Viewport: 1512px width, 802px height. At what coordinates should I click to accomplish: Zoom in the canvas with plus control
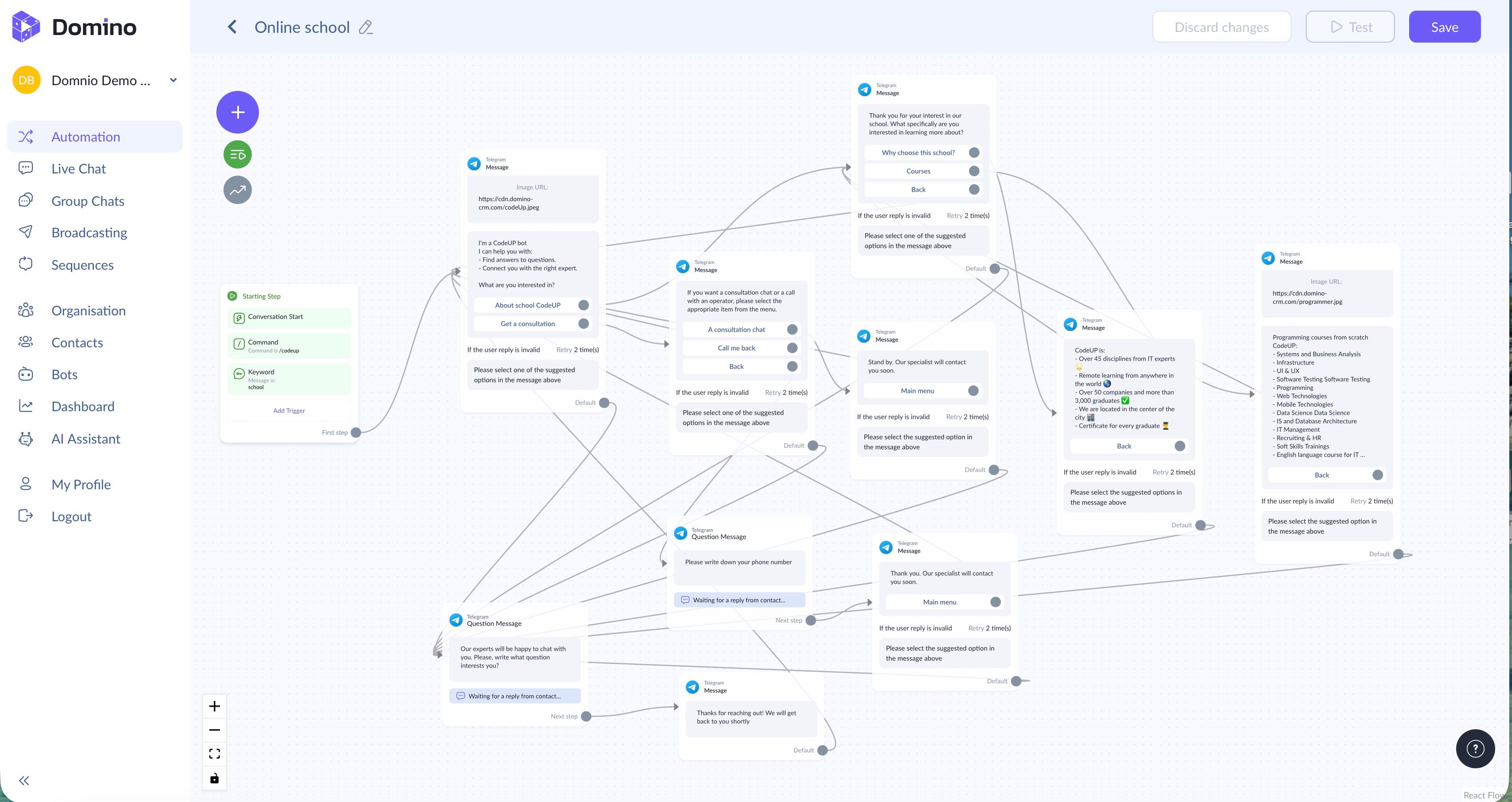click(214, 706)
